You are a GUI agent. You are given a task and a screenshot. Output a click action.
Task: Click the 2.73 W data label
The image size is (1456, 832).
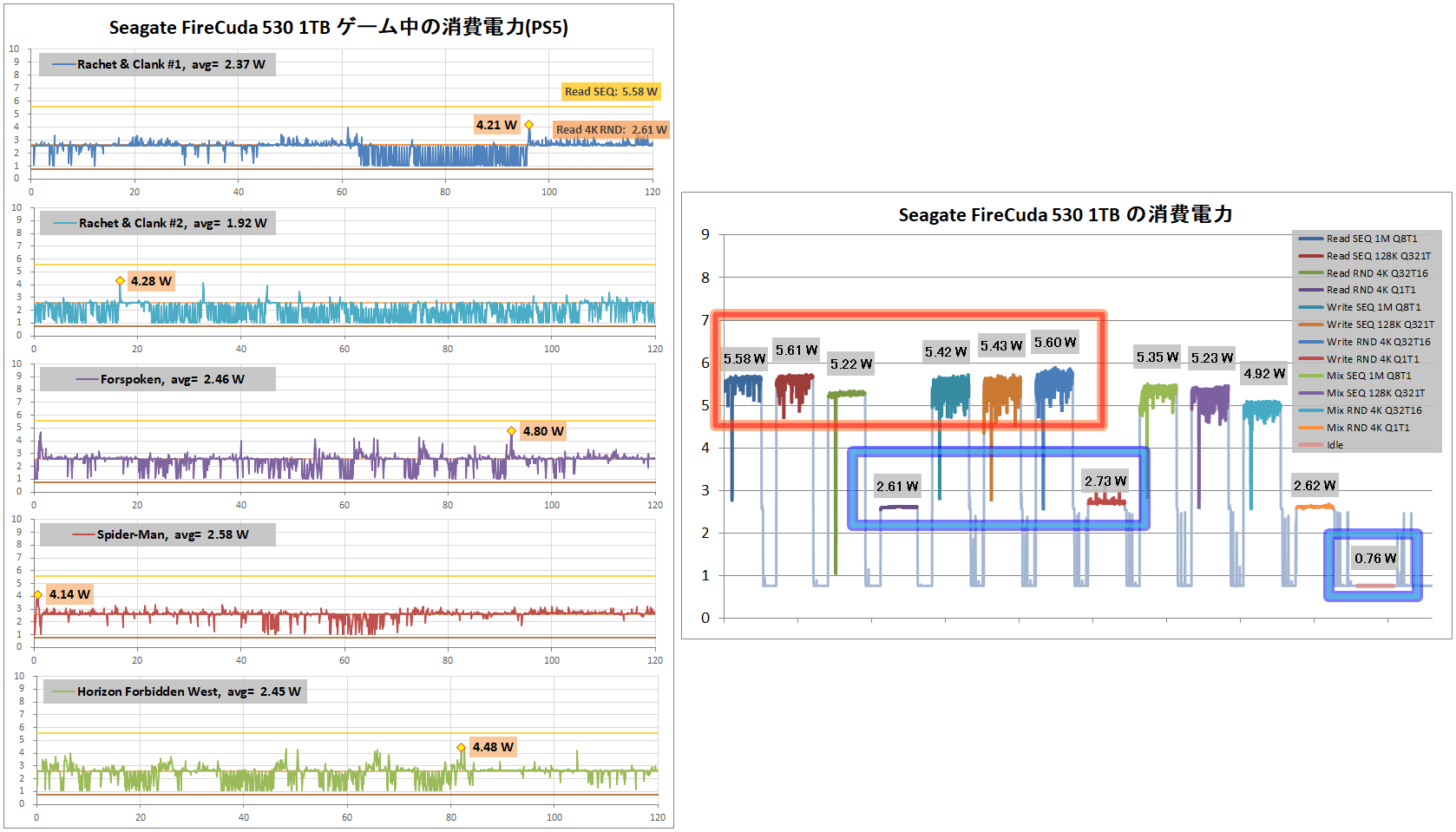click(1105, 482)
